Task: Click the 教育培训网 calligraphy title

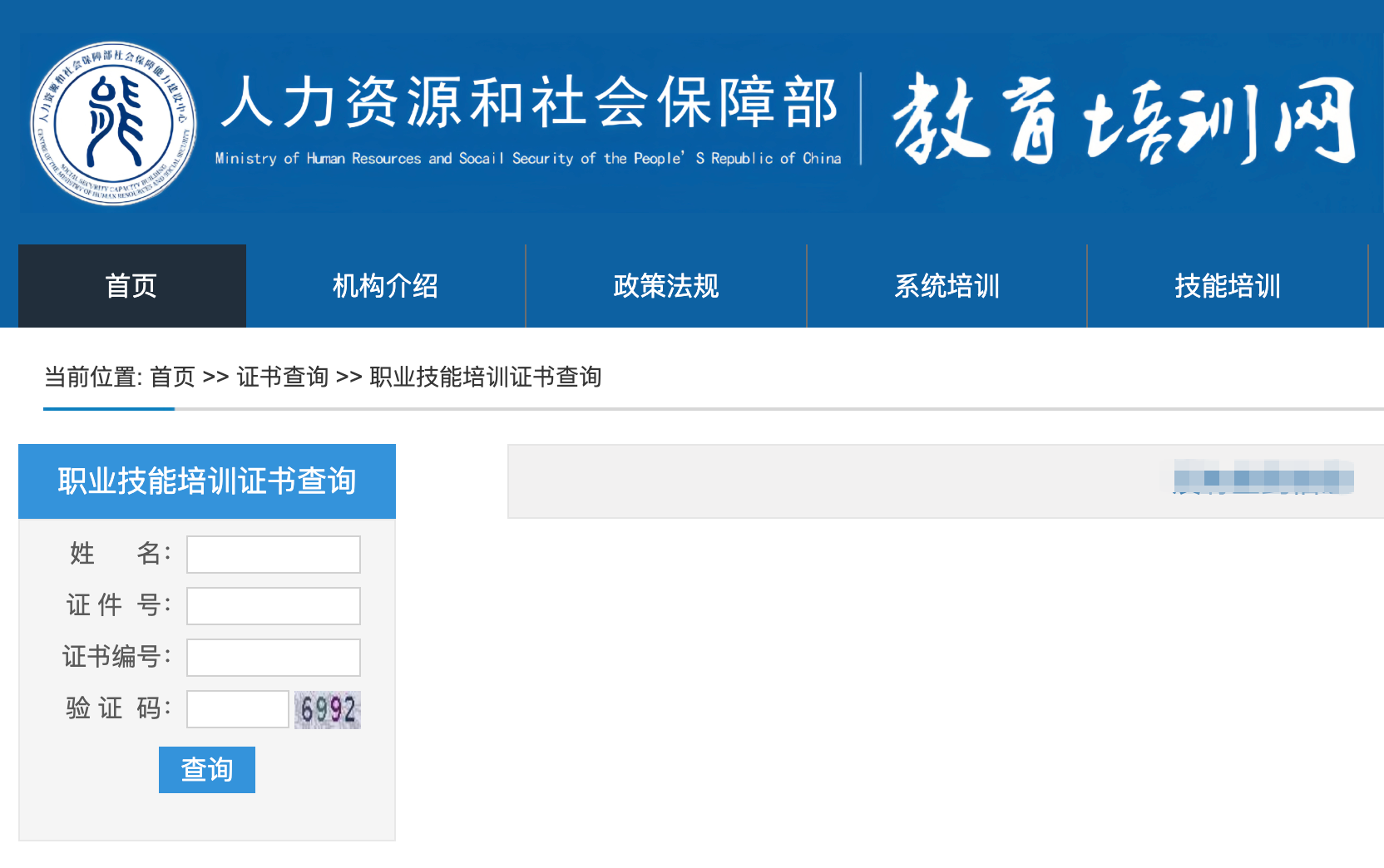Action: (1124, 119)
